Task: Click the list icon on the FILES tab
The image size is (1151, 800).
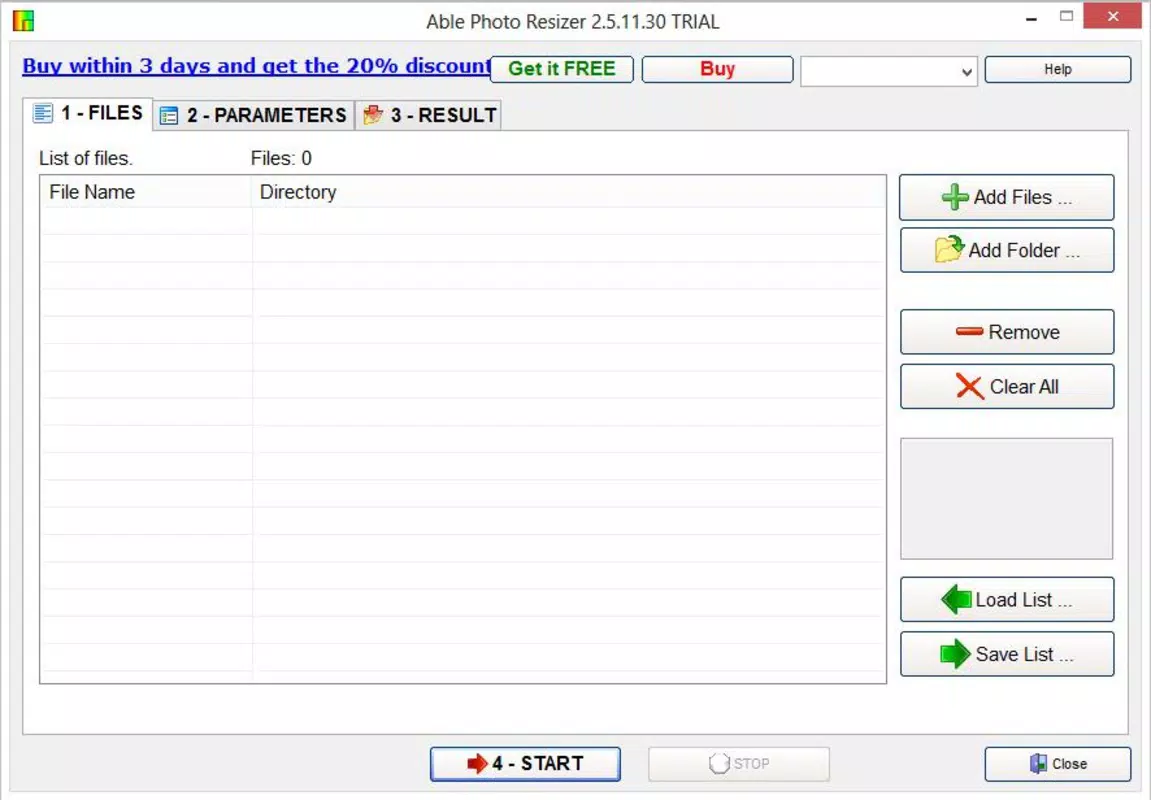Action: pos(43,113)
